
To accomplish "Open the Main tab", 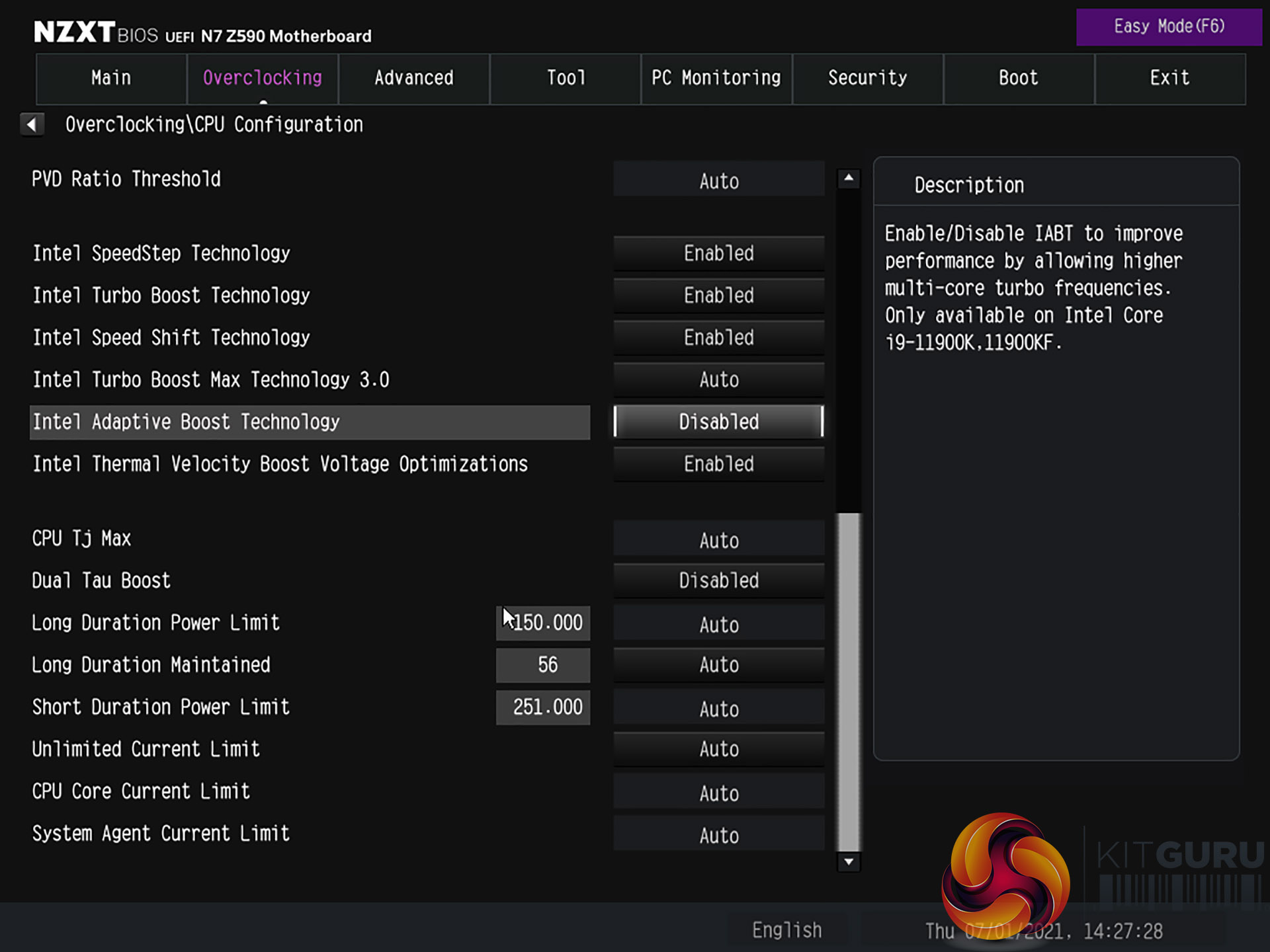I will pyautogui.click(x=111, y=78).
